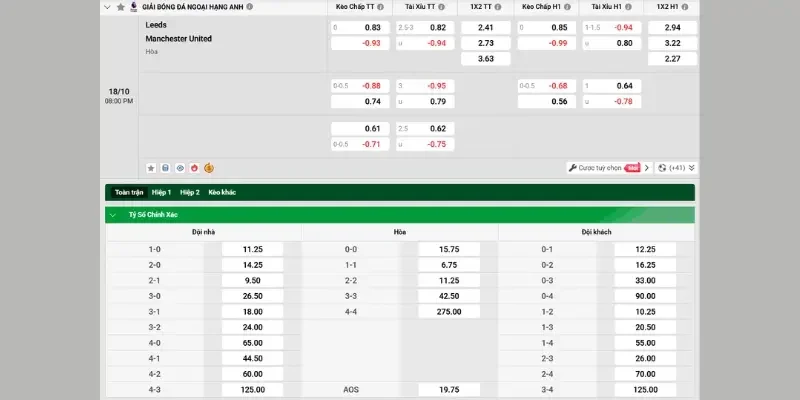Screen dimensions: 800x400
Task: Click the orange coin icon
Action: point(209,168)
